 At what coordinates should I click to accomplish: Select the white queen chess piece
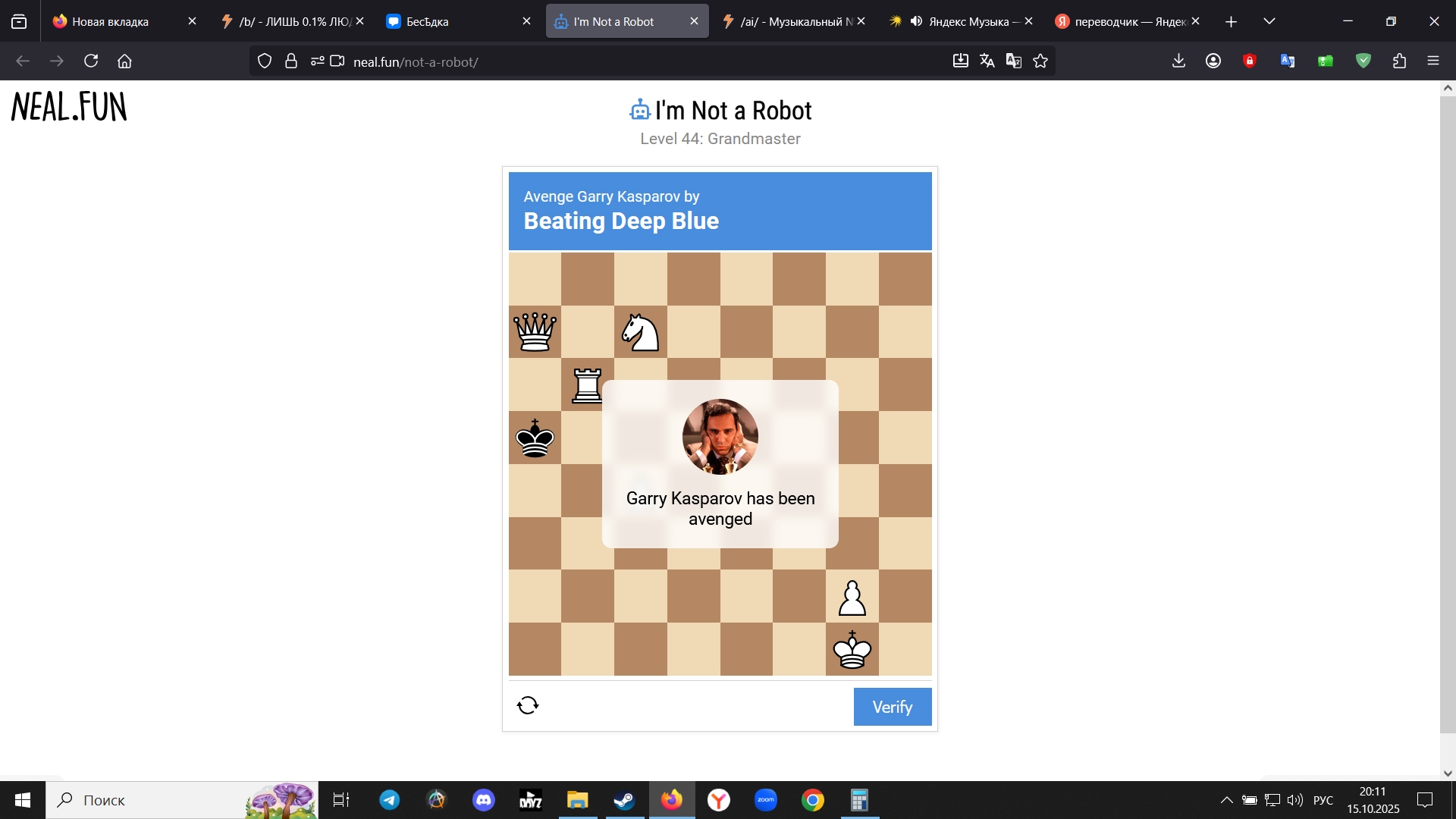click(x=535, y=332)
